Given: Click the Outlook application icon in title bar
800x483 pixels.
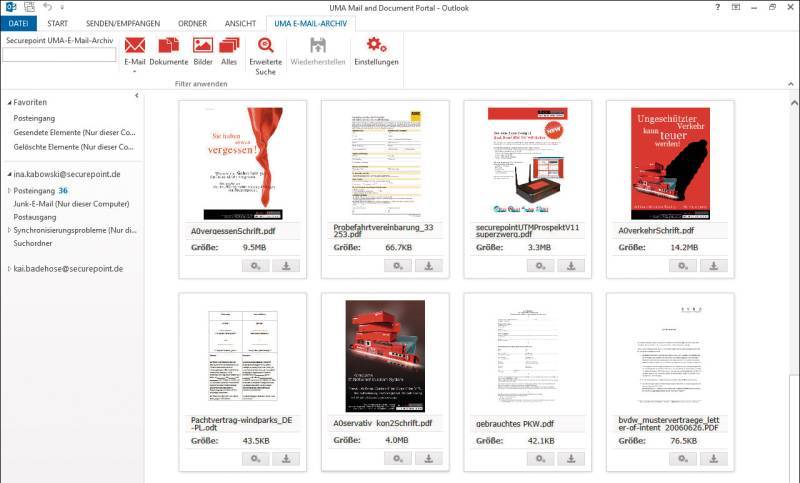Looking at the screenshot, I should click(10, 7).
